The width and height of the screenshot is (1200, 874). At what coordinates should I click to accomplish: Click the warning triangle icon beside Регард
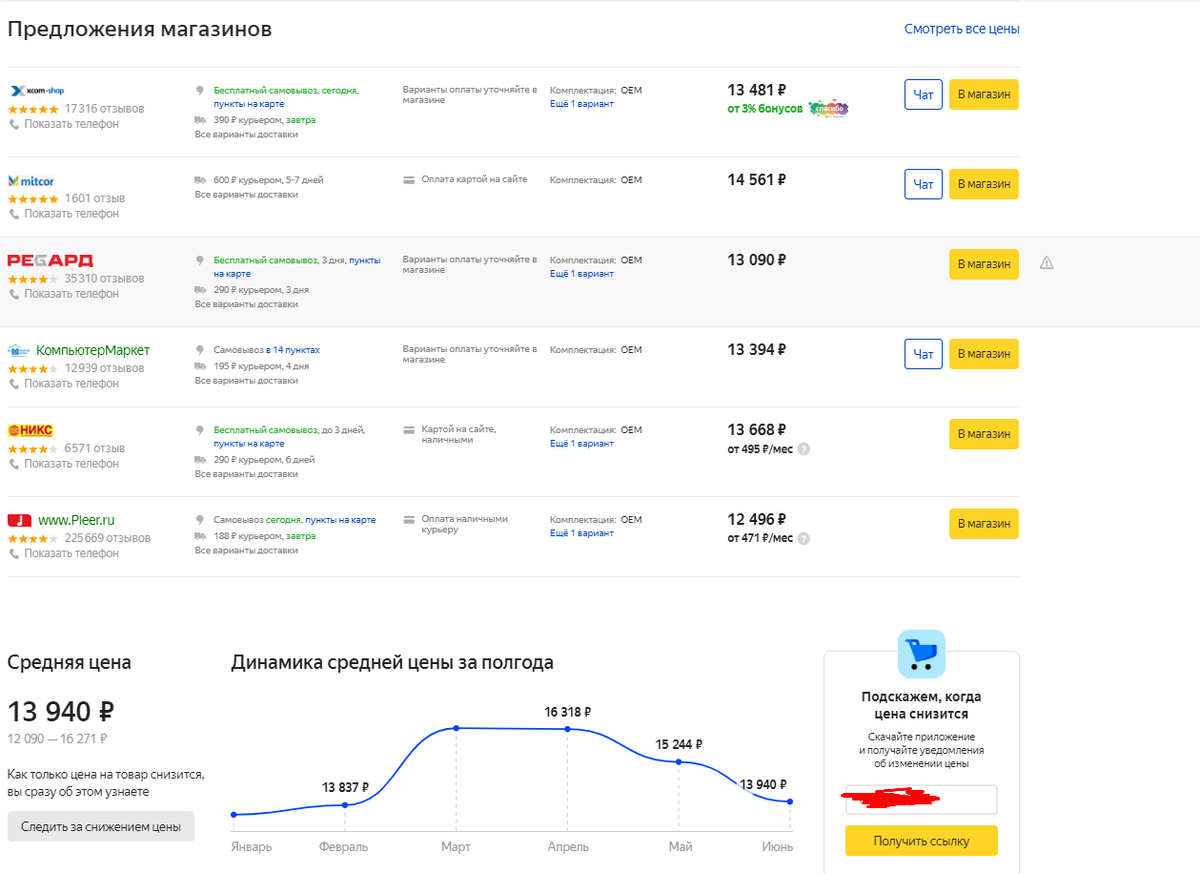pos(1047,263)
